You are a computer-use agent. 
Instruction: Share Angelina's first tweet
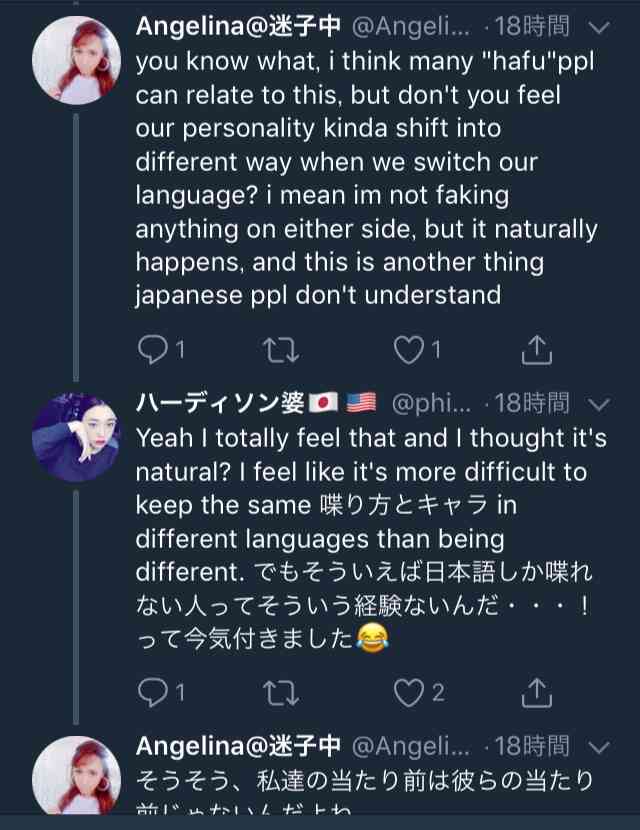pyautogui.click(x=537, y=349)
